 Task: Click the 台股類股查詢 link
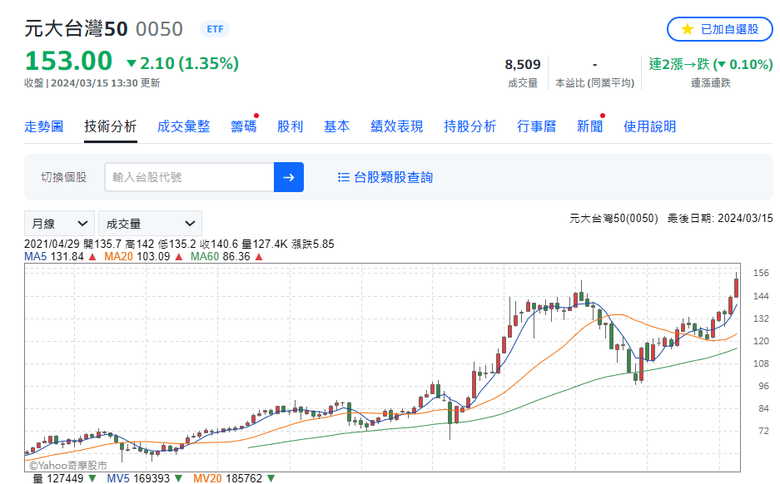[393, 177]
